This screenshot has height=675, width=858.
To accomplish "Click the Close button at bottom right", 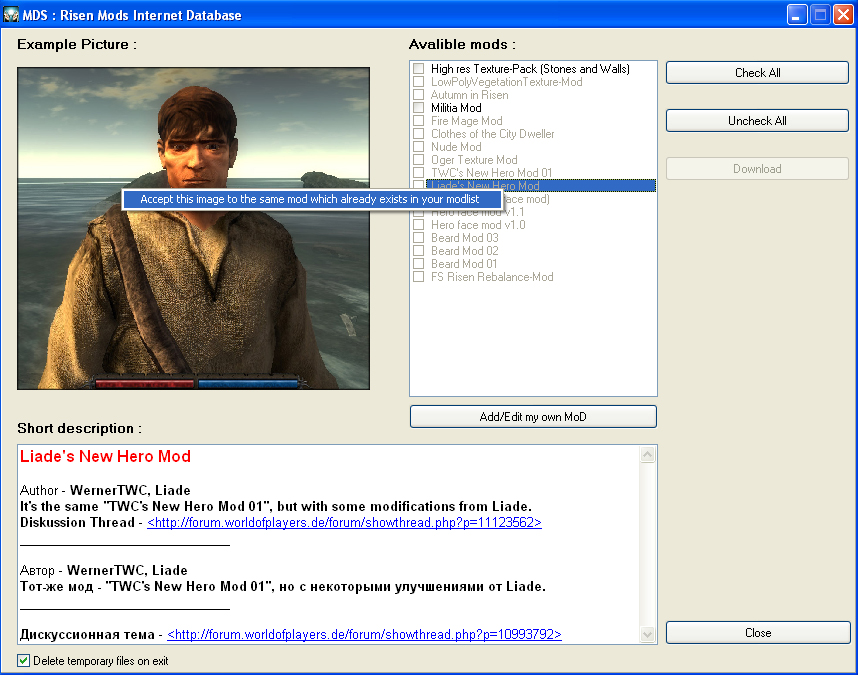I will click(758, 633).
